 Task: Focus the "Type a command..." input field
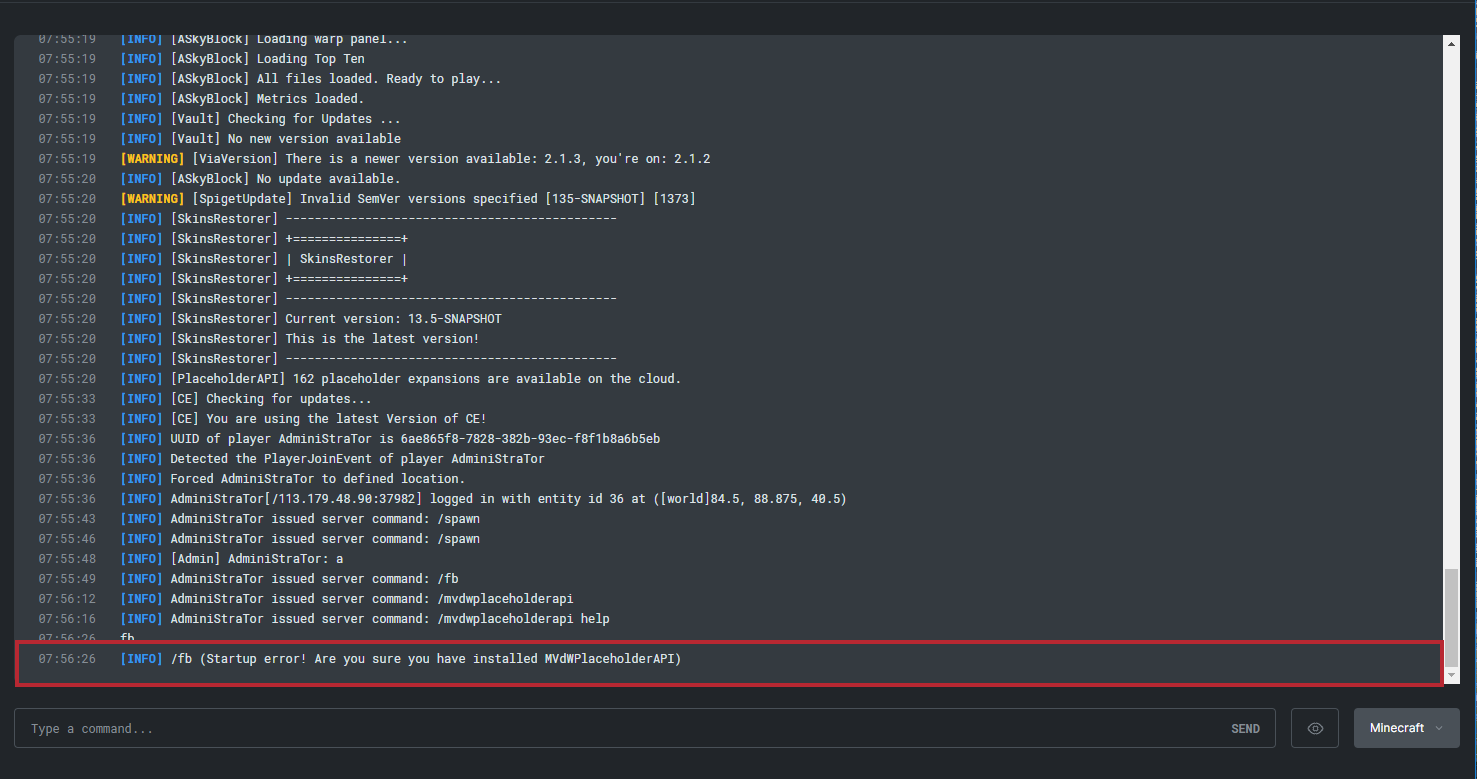[x=645, y=728]
